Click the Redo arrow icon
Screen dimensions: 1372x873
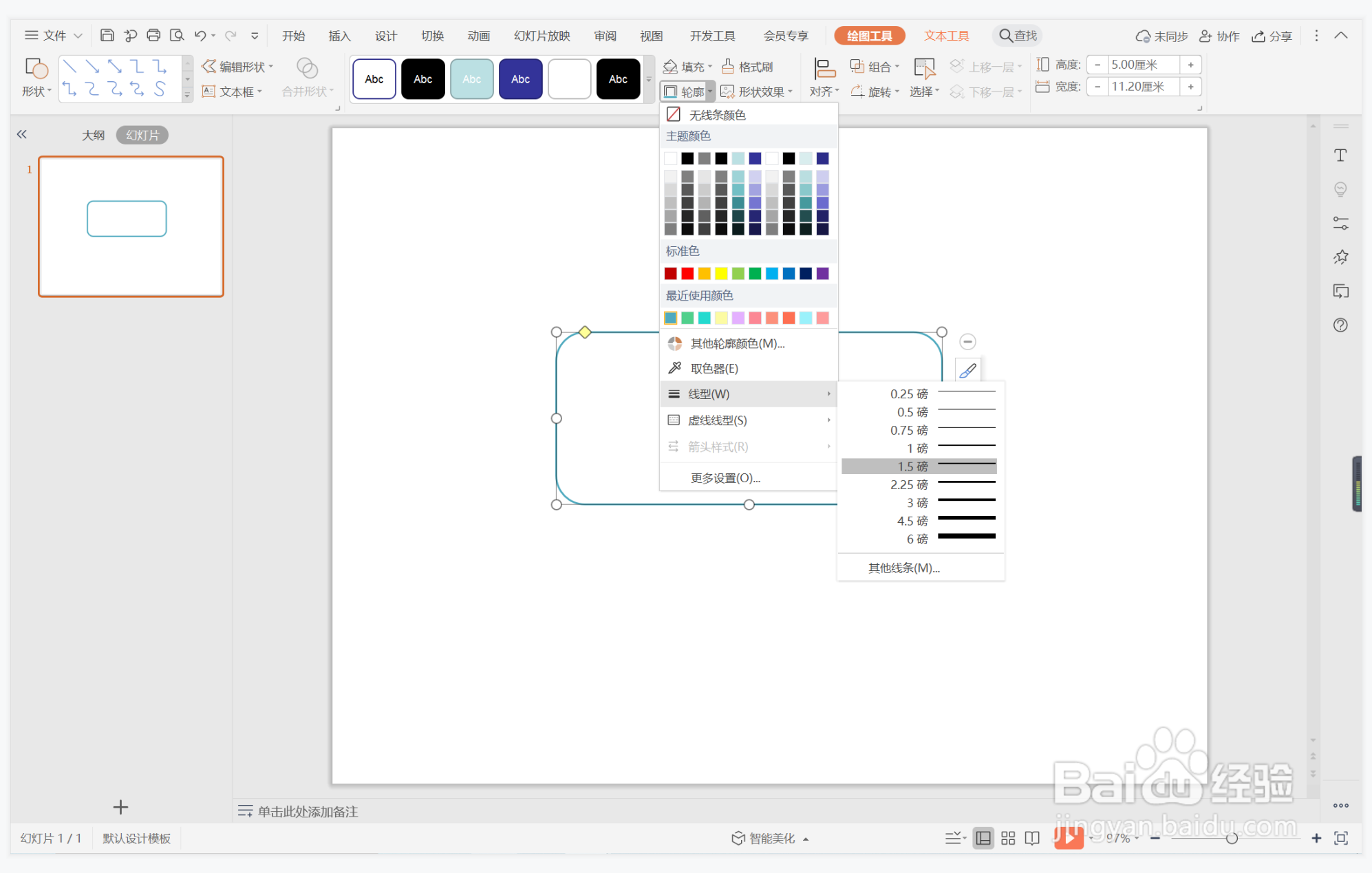(x=231, y=35)
